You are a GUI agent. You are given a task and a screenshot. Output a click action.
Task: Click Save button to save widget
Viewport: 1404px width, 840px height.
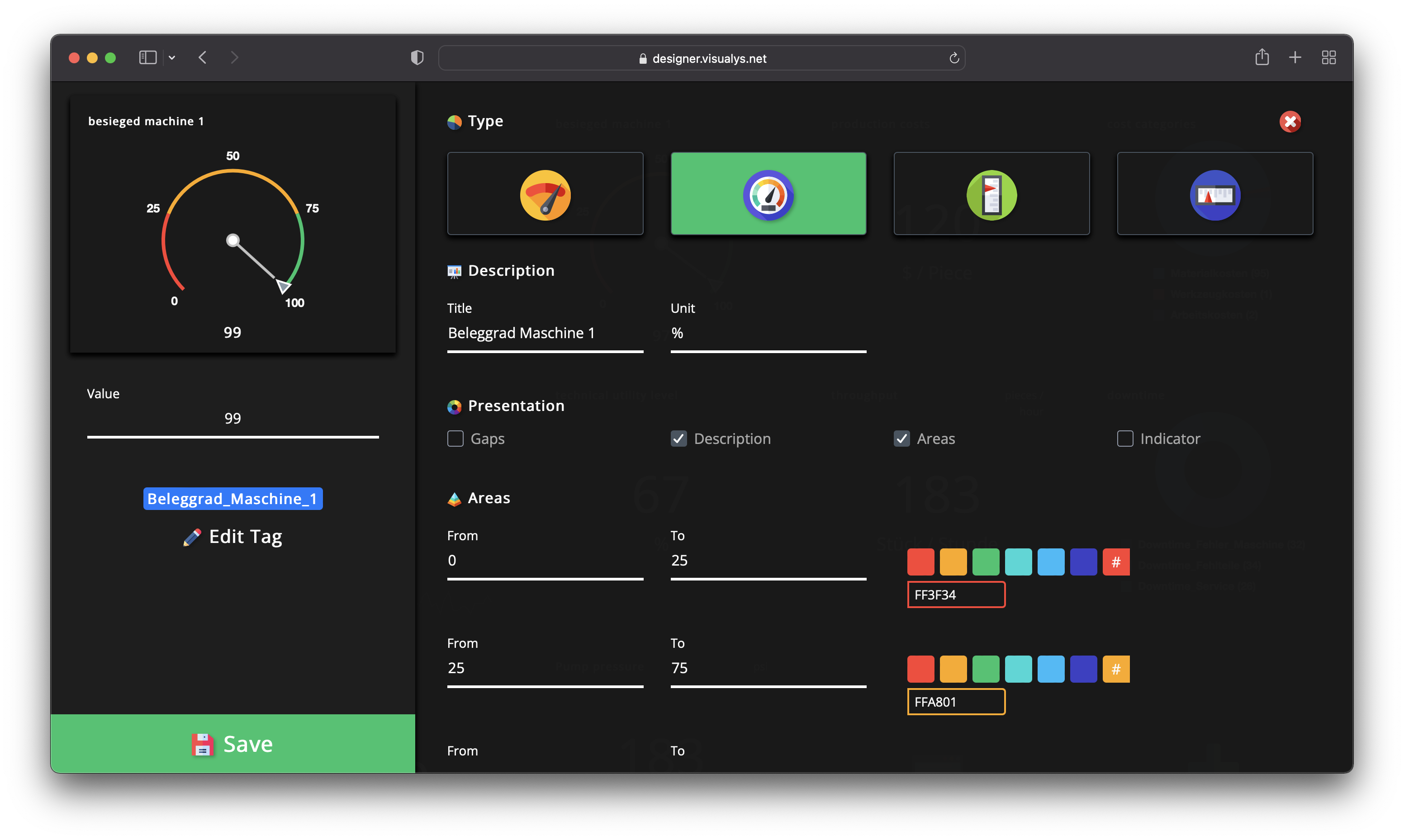click(x=233, y=743)
